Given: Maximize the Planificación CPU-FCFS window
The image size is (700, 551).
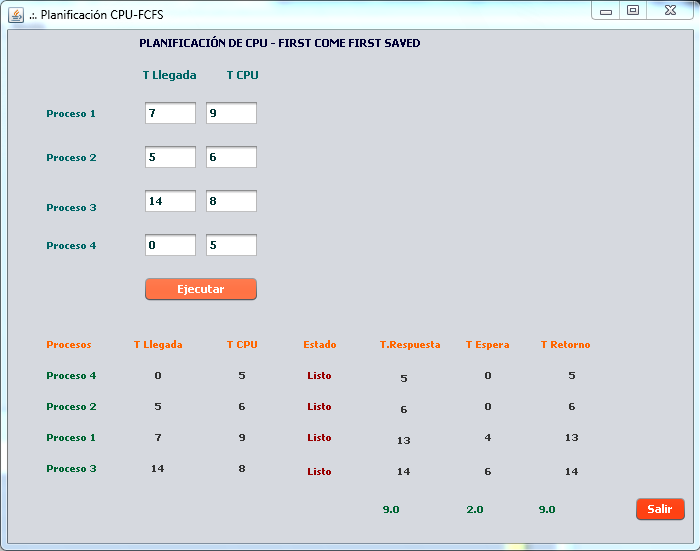Looking at the screenshot, I should 633,11.
